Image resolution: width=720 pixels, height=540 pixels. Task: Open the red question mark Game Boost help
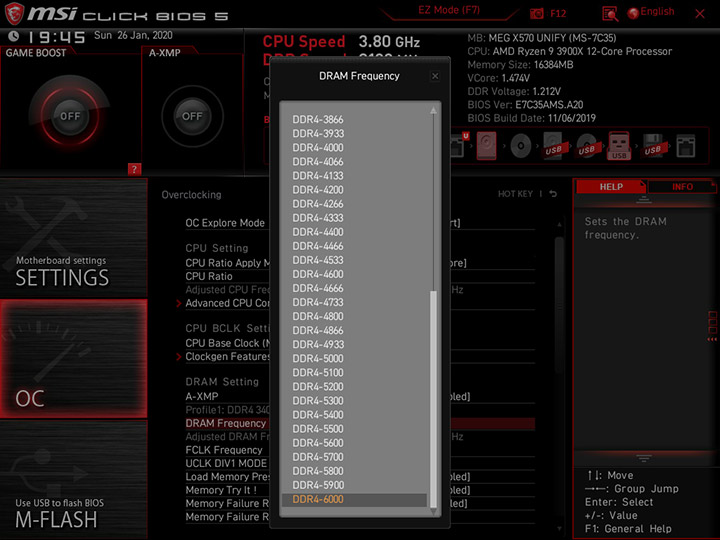tap(134, 169)
